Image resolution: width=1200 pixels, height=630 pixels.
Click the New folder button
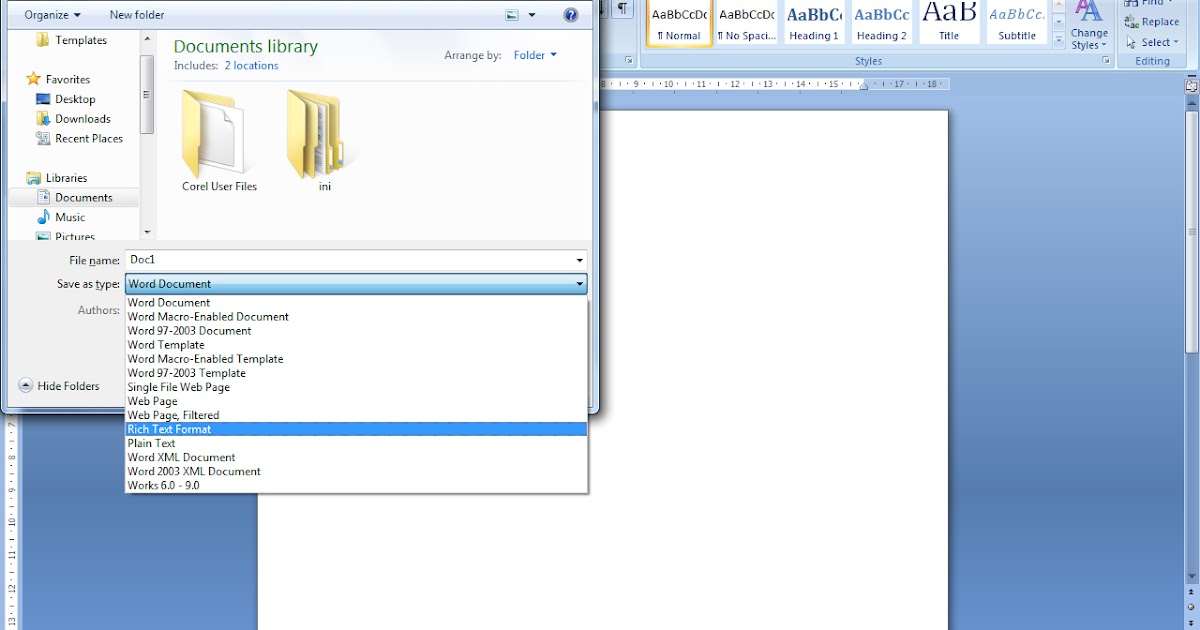pos(137,15)
